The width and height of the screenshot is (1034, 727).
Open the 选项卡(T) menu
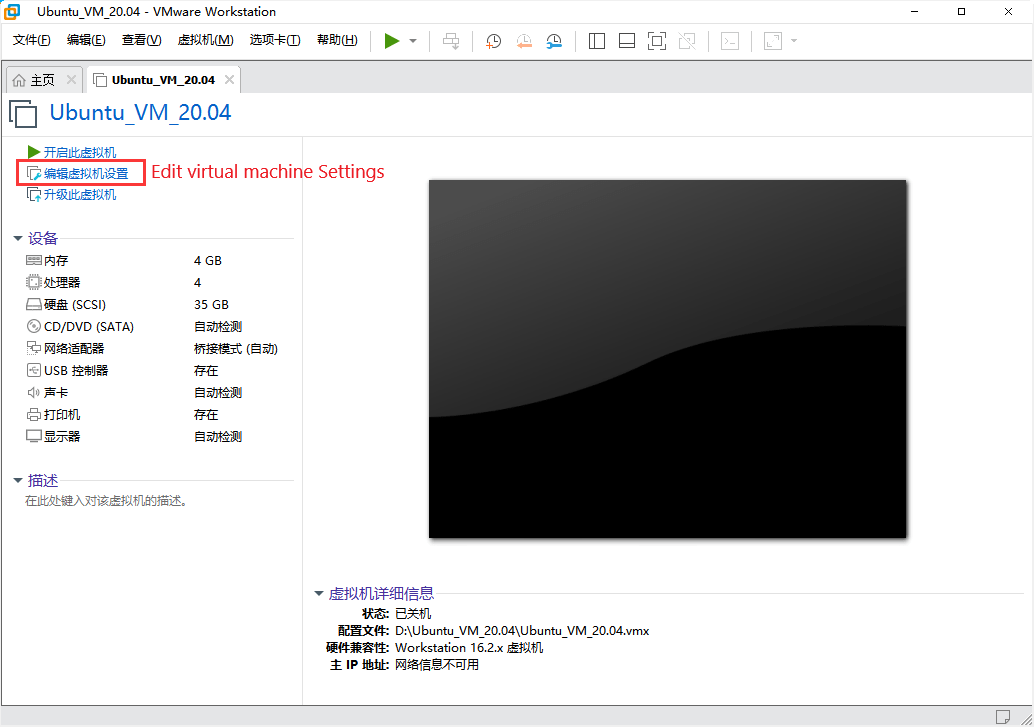point(275,40)
